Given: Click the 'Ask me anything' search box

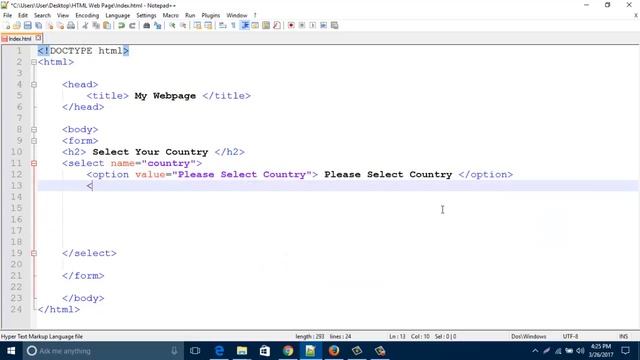Looking at the screenshot, I should tap(102, 351).
